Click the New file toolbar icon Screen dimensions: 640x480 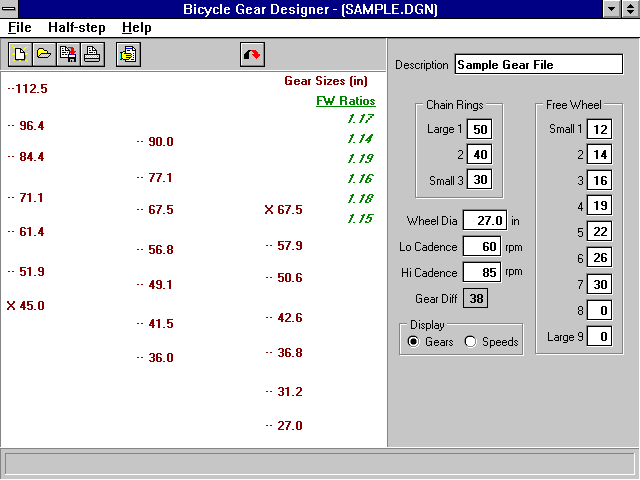[19, 54]
